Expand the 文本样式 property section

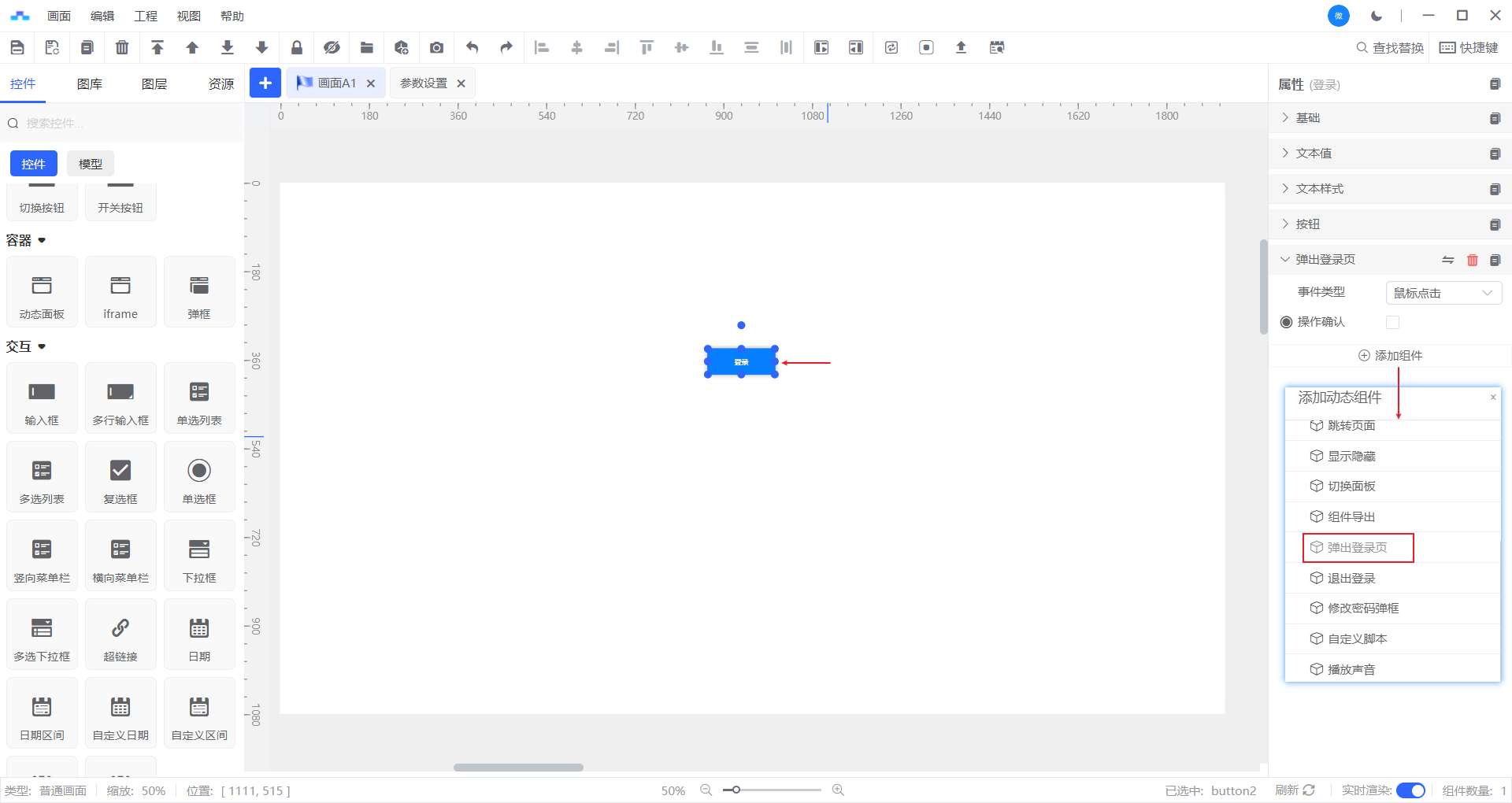(x=1319, y=189)
